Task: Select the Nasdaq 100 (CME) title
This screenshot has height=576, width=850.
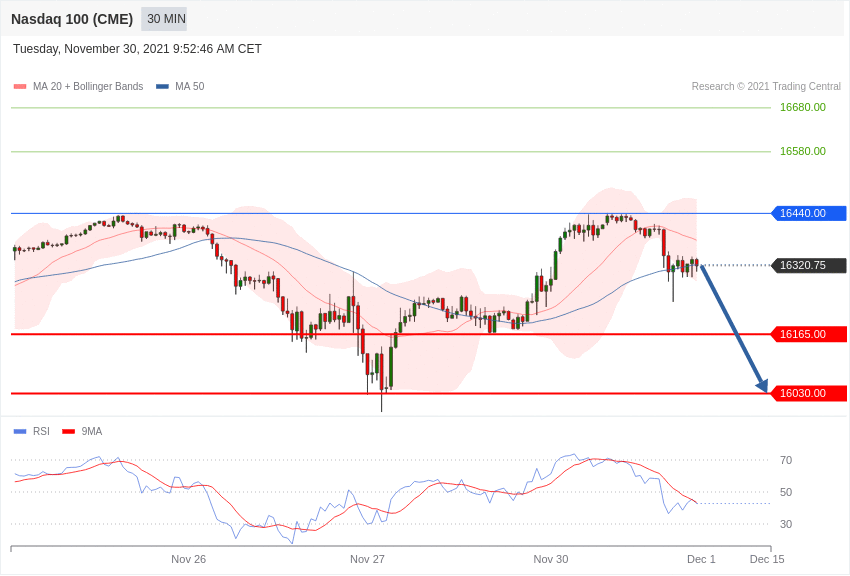Action: [72, 19]
